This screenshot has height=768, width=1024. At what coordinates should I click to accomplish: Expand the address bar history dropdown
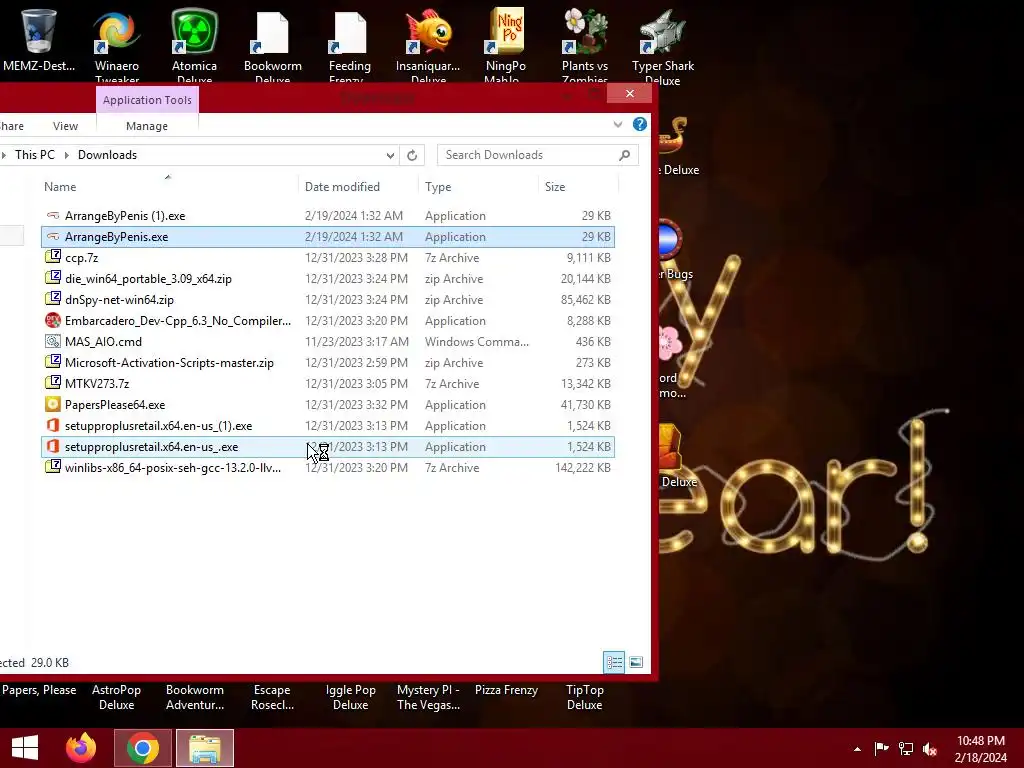[x=390, y=155]
